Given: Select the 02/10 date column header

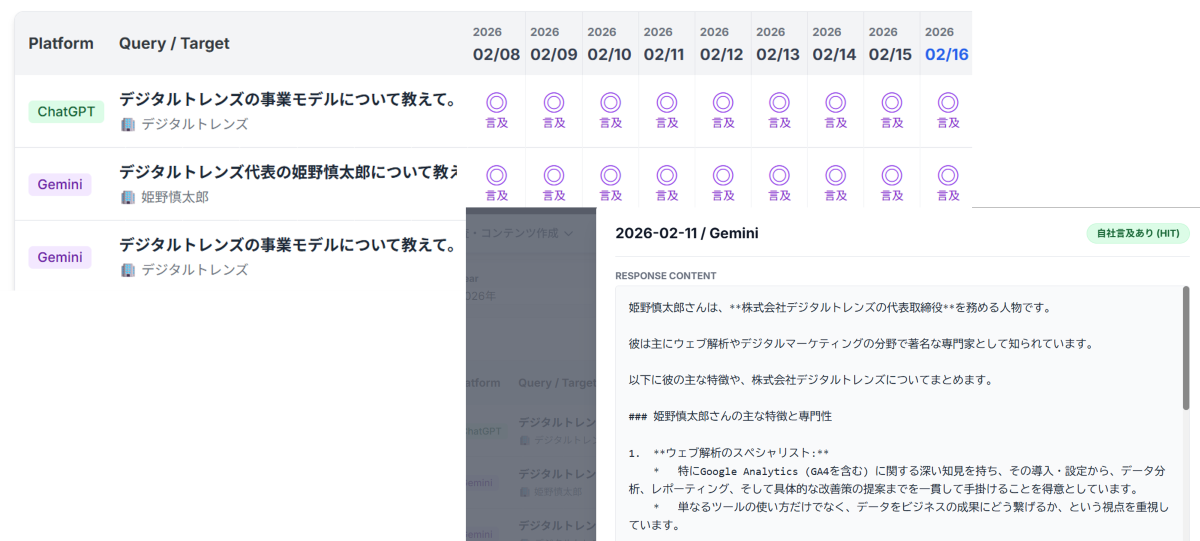Looking at the screenshot, I should (610, 45).
